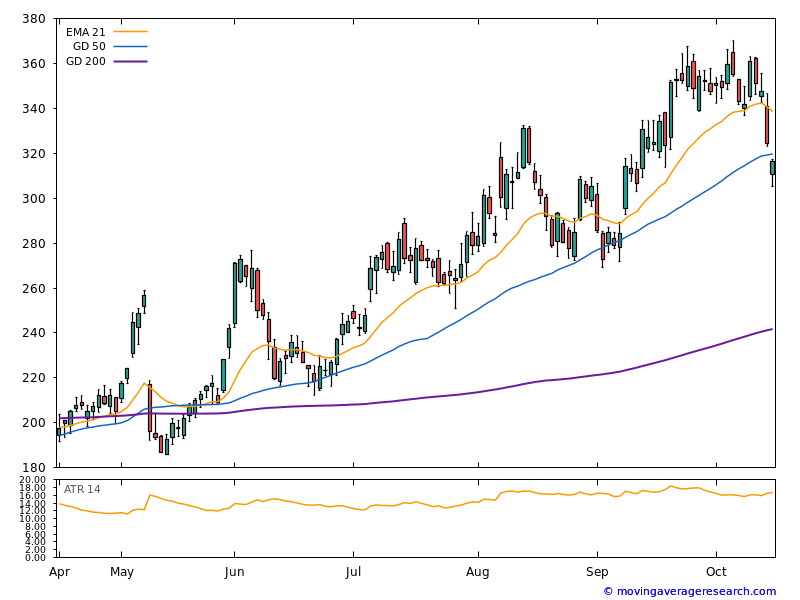Click the 20.00 ATR axis label
Viewport: 800px width, 600px height.
point(33,480)
